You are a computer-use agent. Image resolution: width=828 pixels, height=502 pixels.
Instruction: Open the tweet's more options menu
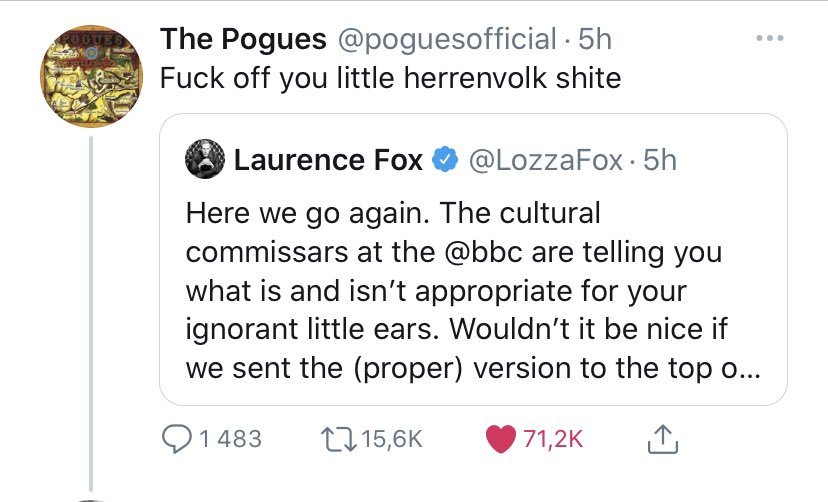770,39
